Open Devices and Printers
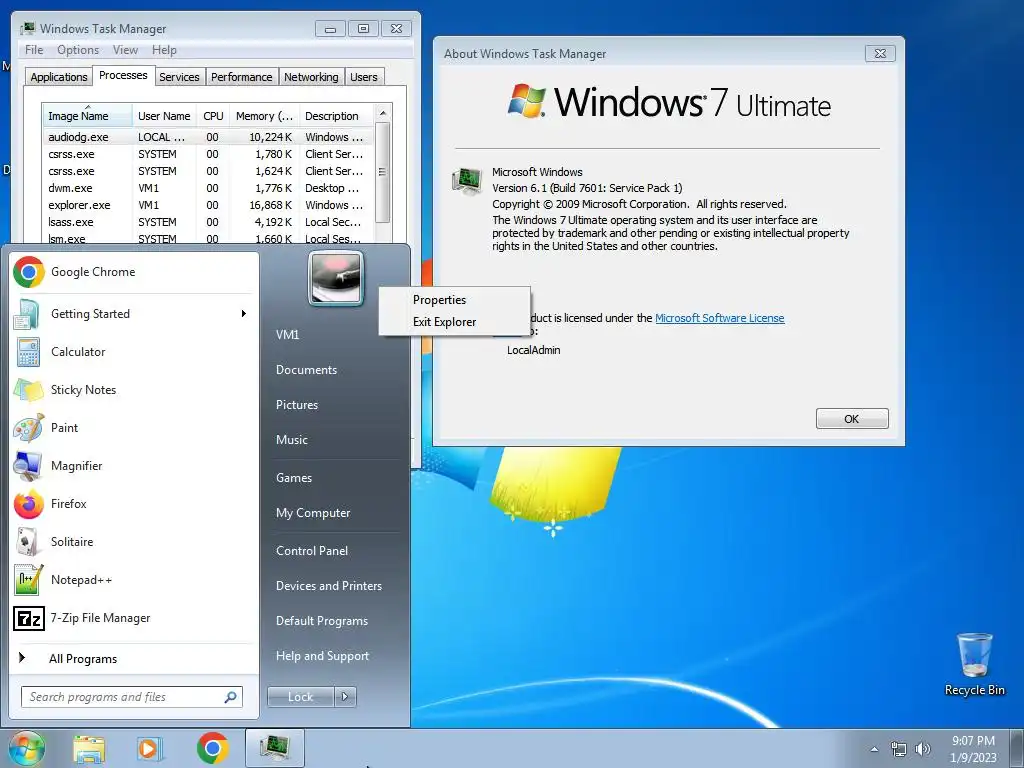 (328, 586)
